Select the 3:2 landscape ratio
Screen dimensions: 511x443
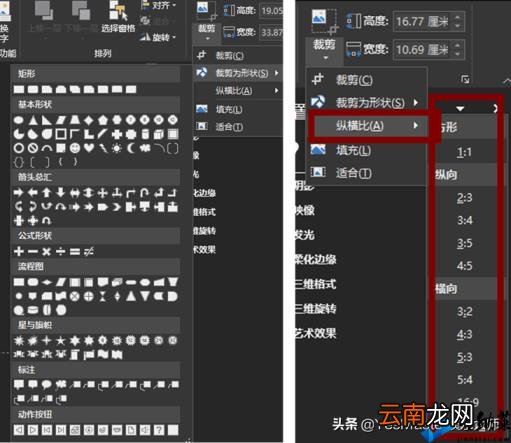(x=464, y=312)
